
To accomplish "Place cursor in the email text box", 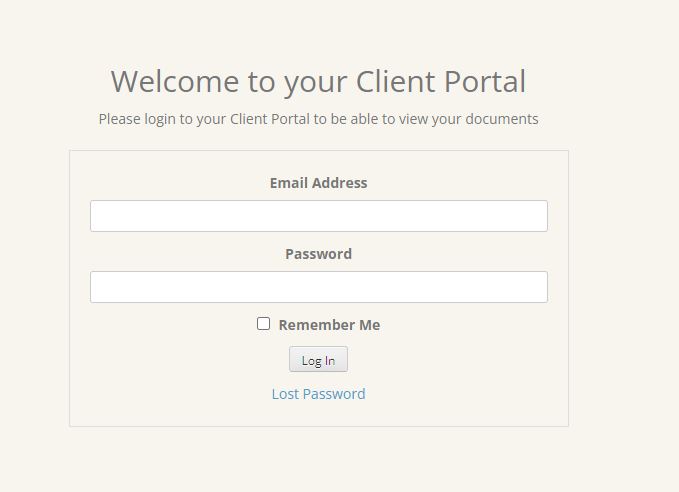I will [x=318, y=216].
